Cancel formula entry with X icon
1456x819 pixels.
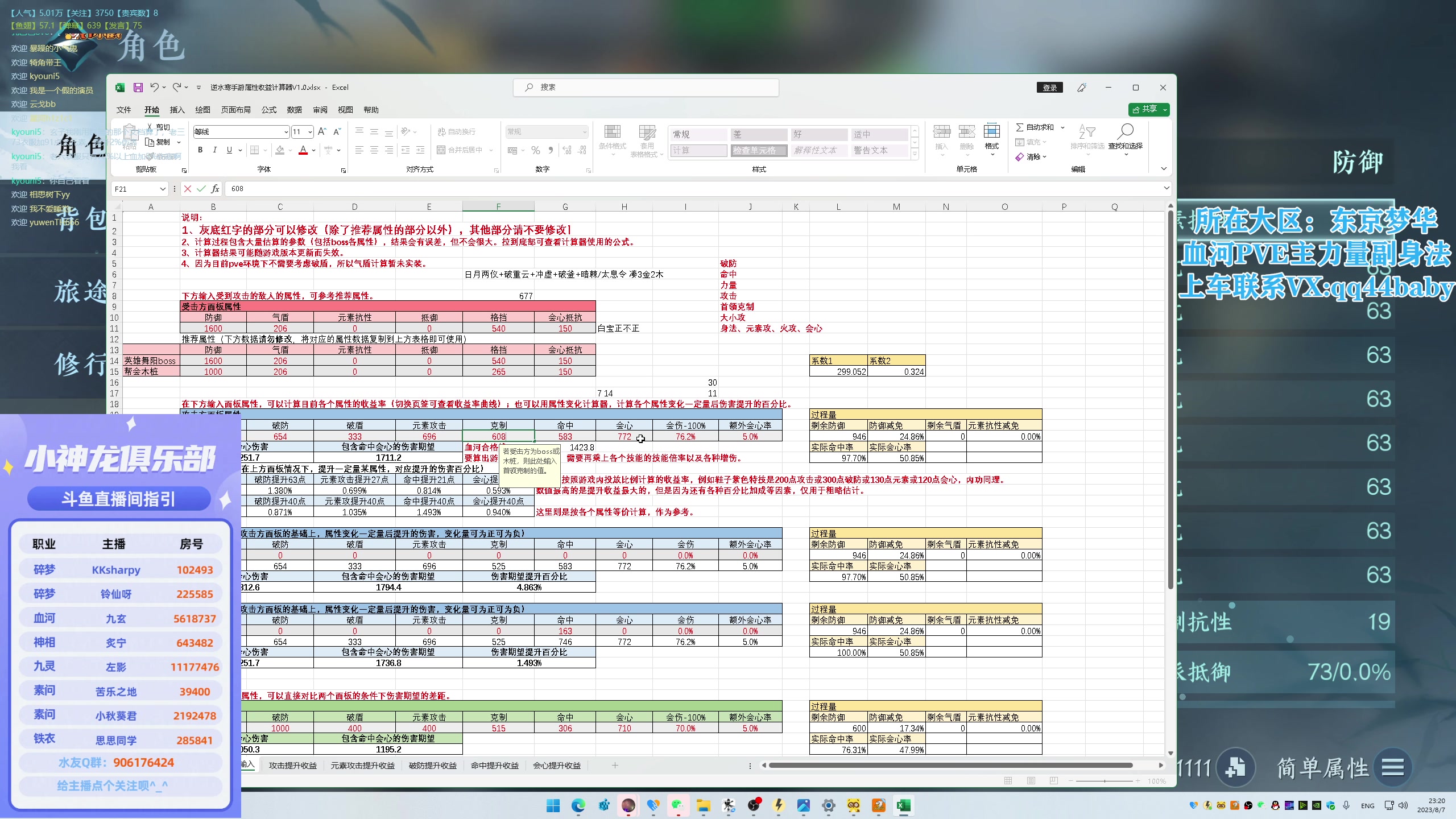(188, 189)
